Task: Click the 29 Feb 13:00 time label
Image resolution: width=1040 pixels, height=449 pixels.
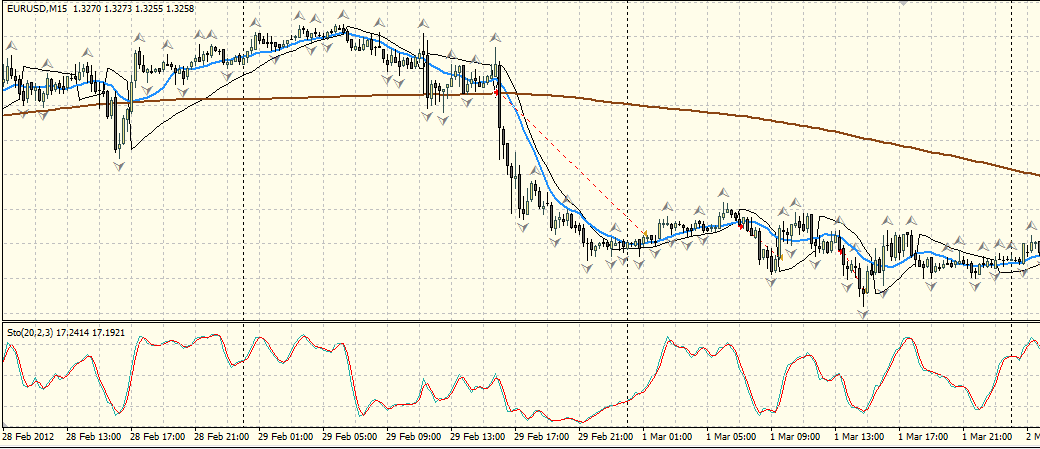Action: tap(478, 437)
